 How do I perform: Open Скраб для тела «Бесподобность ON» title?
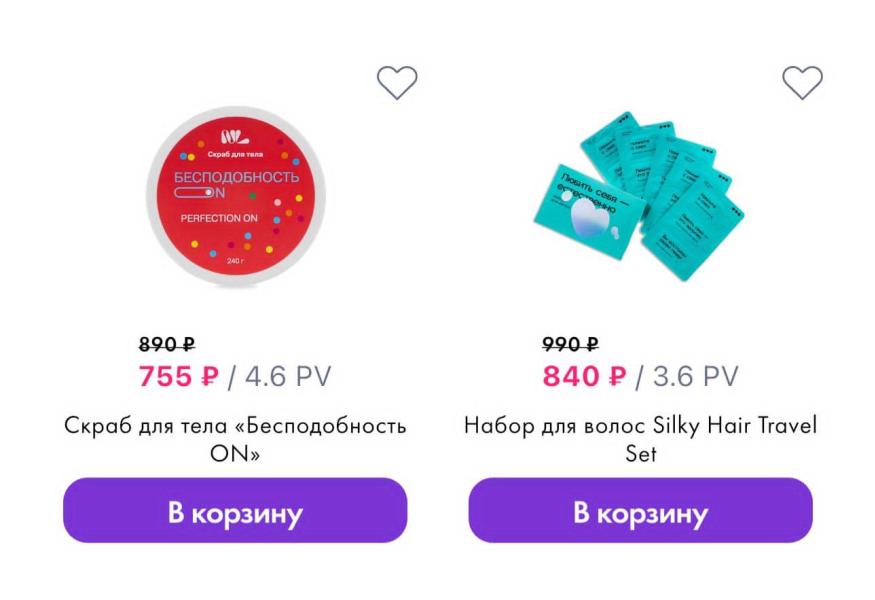[235, 438]
